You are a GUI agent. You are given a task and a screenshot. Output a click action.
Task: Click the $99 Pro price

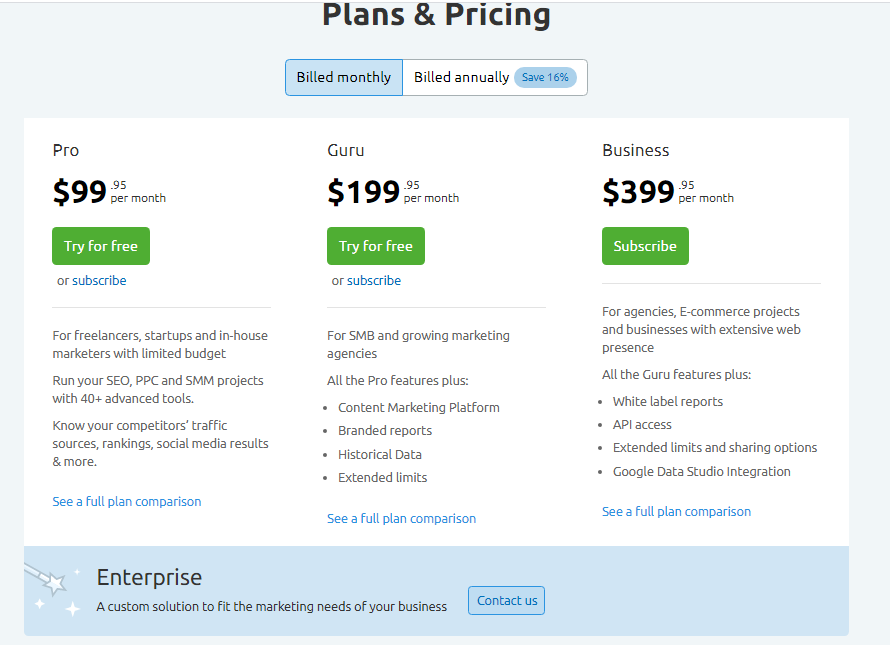[x=80, y=192]
